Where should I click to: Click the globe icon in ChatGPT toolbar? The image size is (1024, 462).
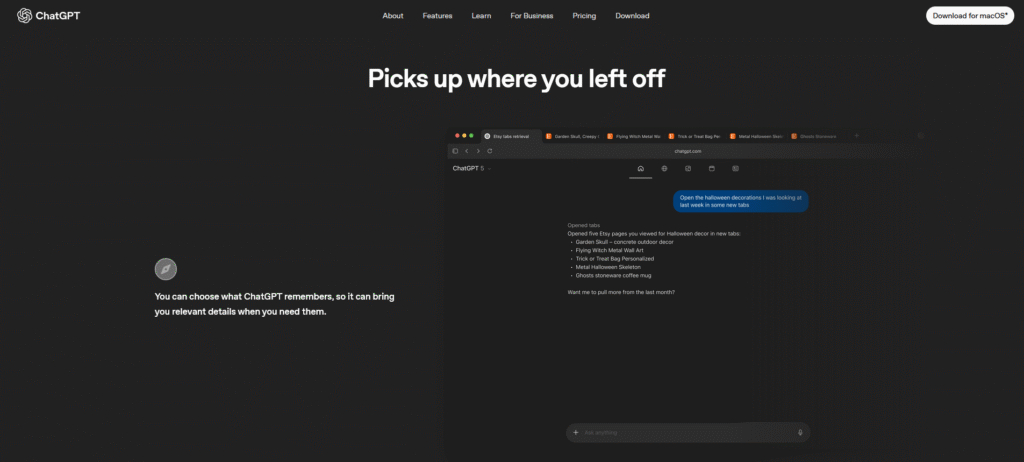point(664,168)
